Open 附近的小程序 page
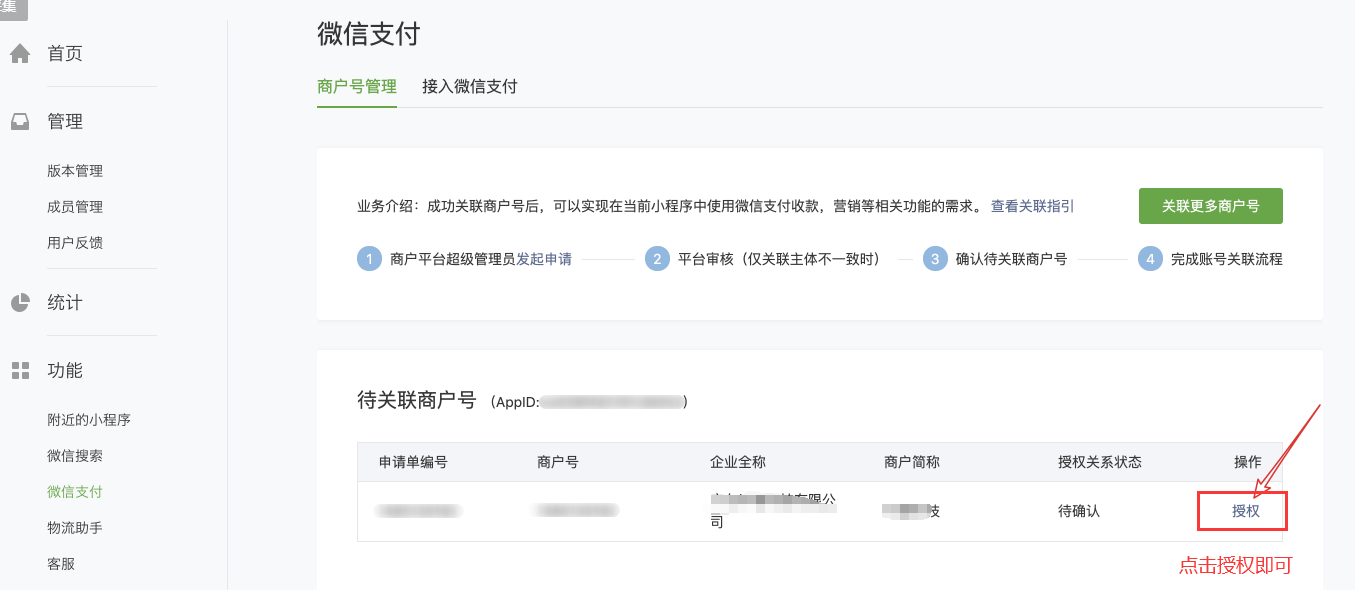 [89, 420]
